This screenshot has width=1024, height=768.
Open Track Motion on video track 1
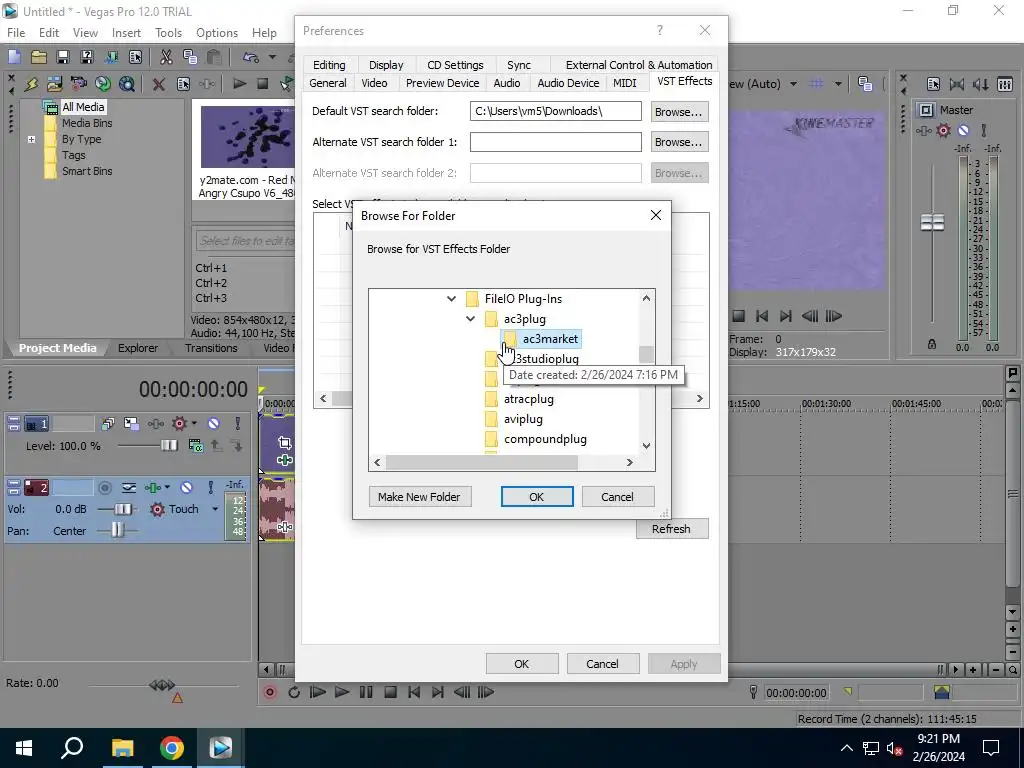131,424
